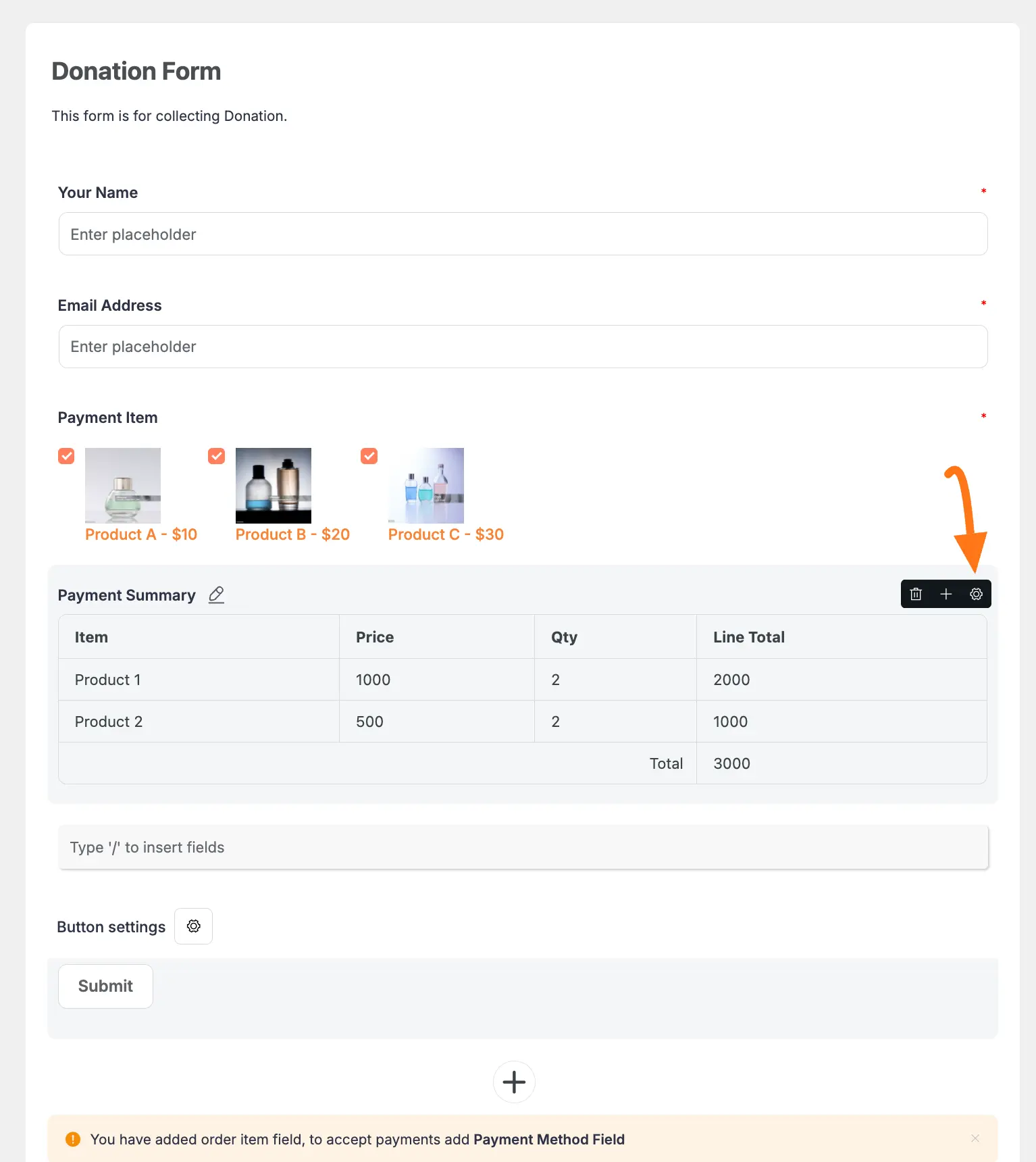Uncheck the Product A checkbox
This screenshot has width=1036, height=1162.
click(66, 456)
